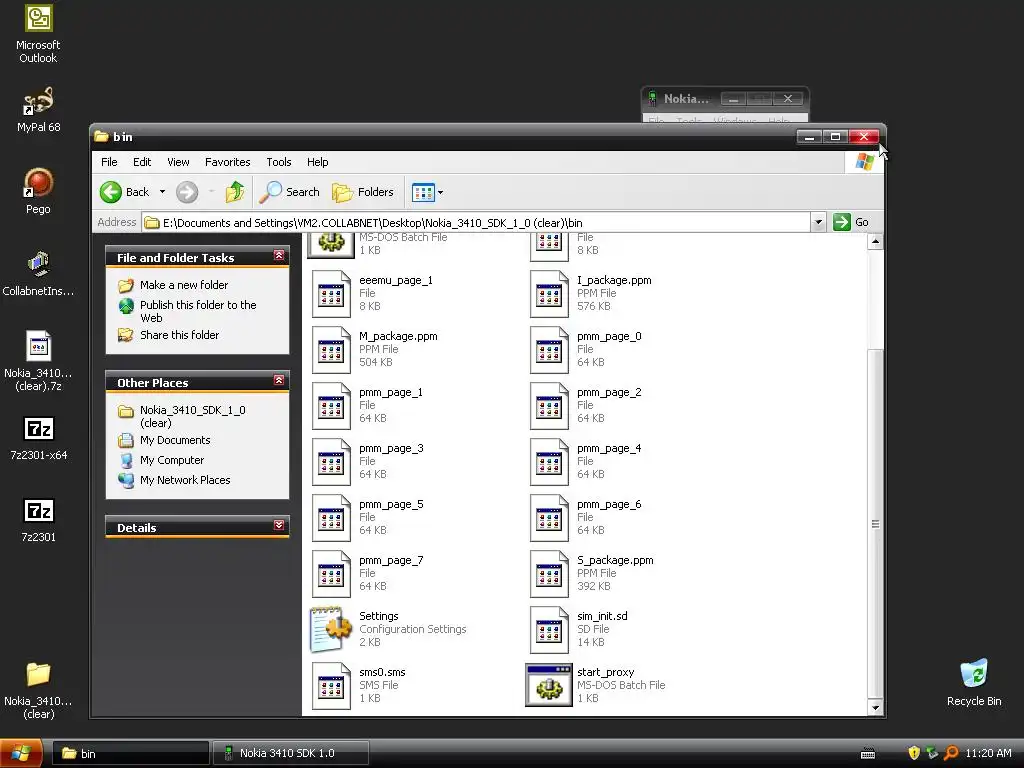Screen dimensions: 1024x768
Task: Click the Address bar path field
Action: [476, 223]
